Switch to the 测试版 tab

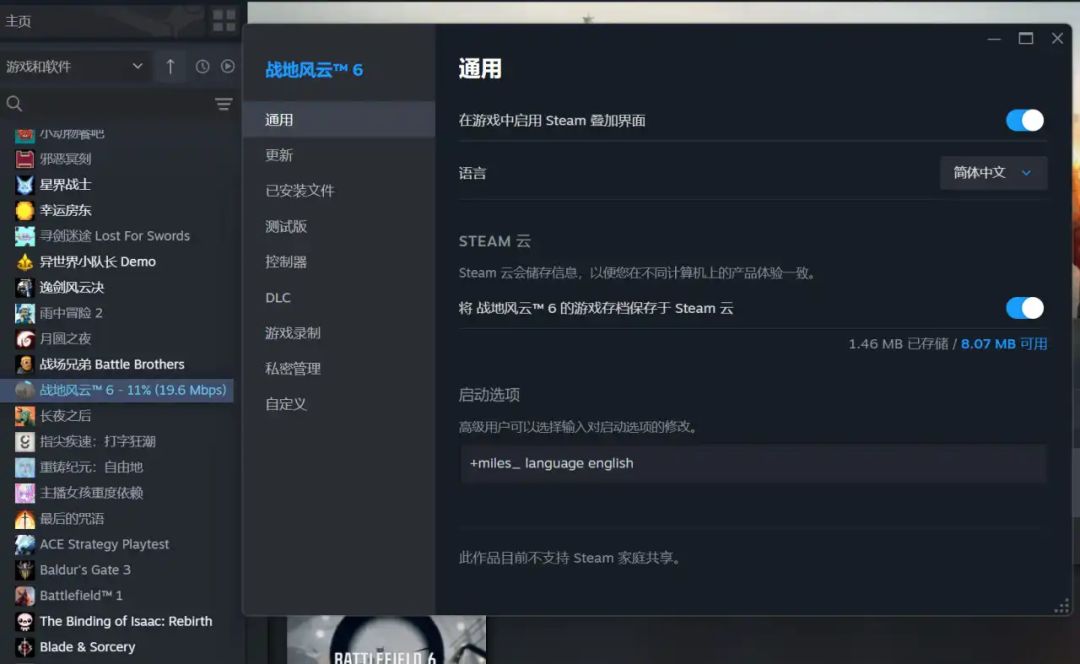[339, 227]
